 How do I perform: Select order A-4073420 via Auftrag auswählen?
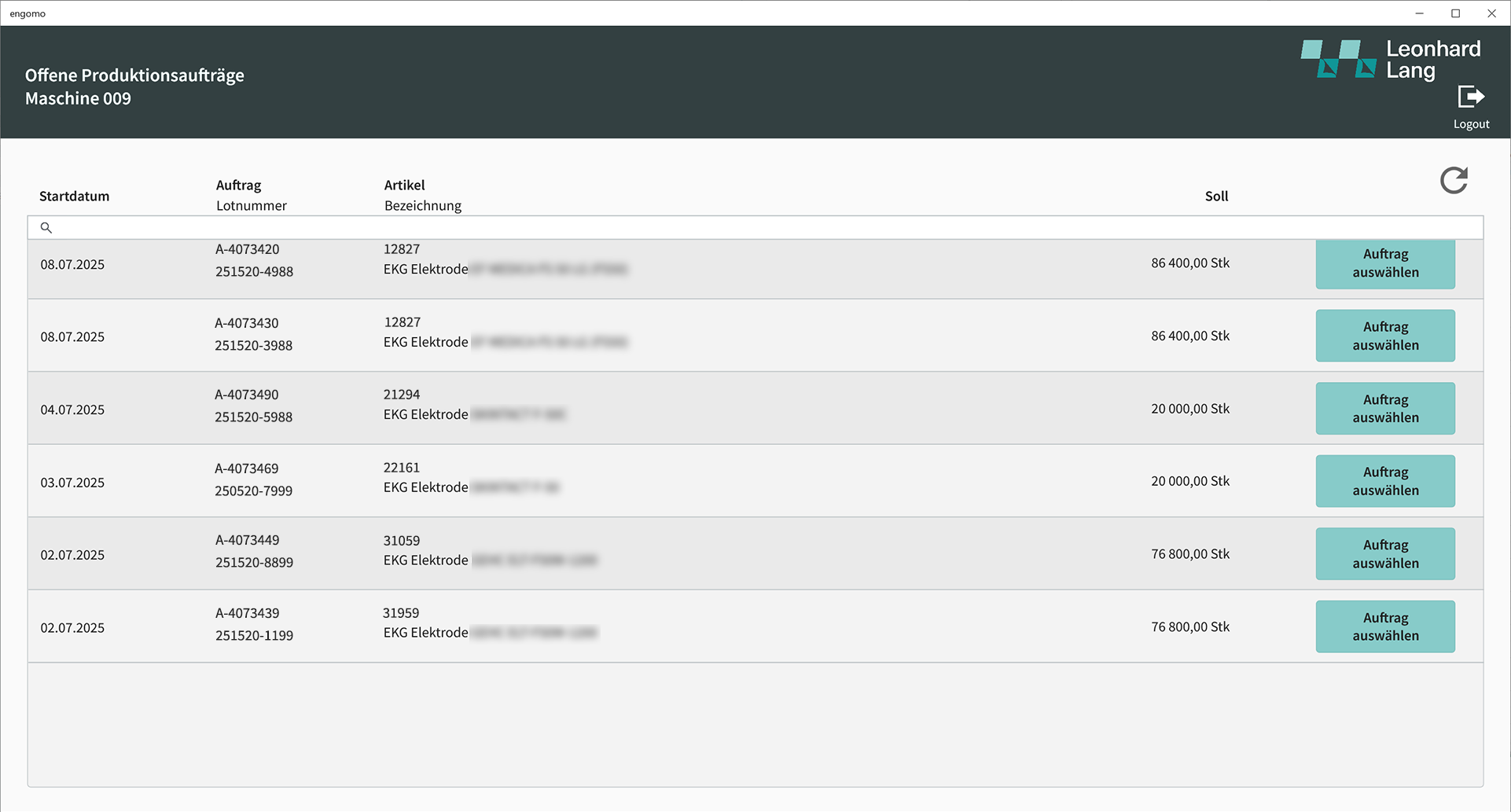click(x=1384, y=263)
